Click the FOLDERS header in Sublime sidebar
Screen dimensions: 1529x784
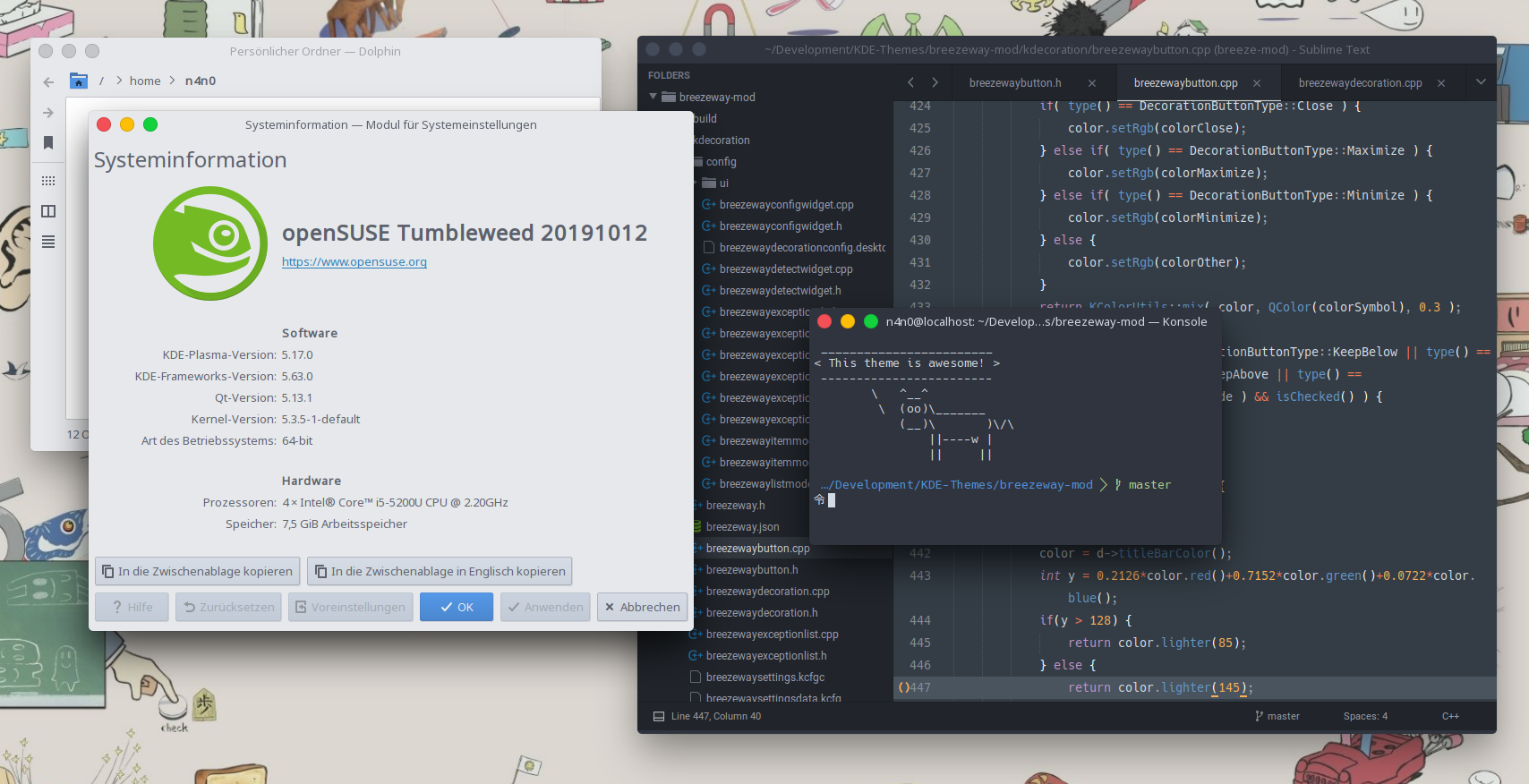click(x=669, y=75)
